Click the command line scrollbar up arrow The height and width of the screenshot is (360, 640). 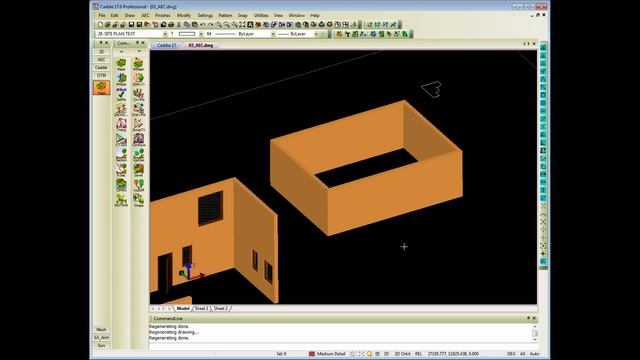click(x=535, y=327)
